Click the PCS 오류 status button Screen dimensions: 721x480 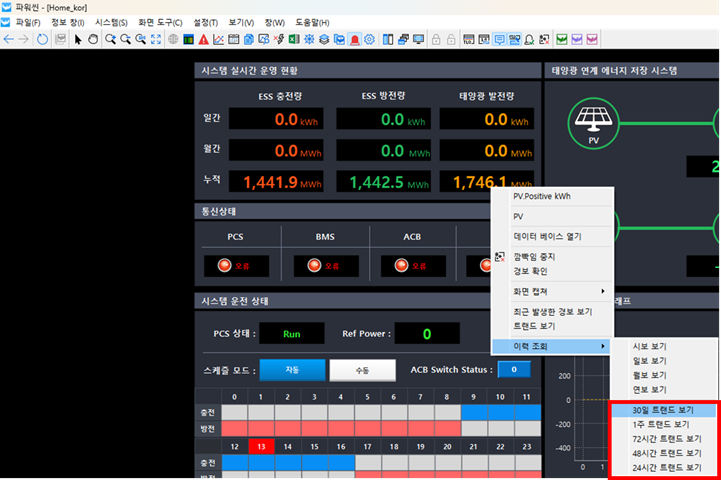tap(230, 266)
